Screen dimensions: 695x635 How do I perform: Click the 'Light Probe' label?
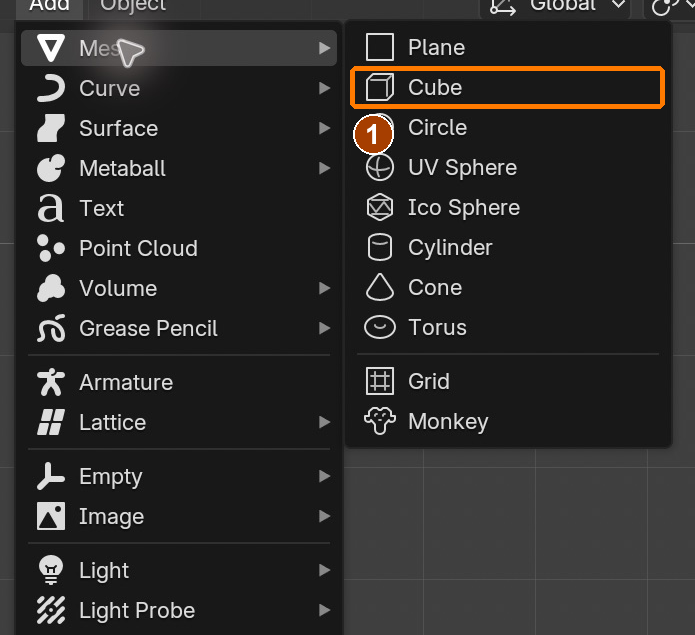(x=137, y=611)
